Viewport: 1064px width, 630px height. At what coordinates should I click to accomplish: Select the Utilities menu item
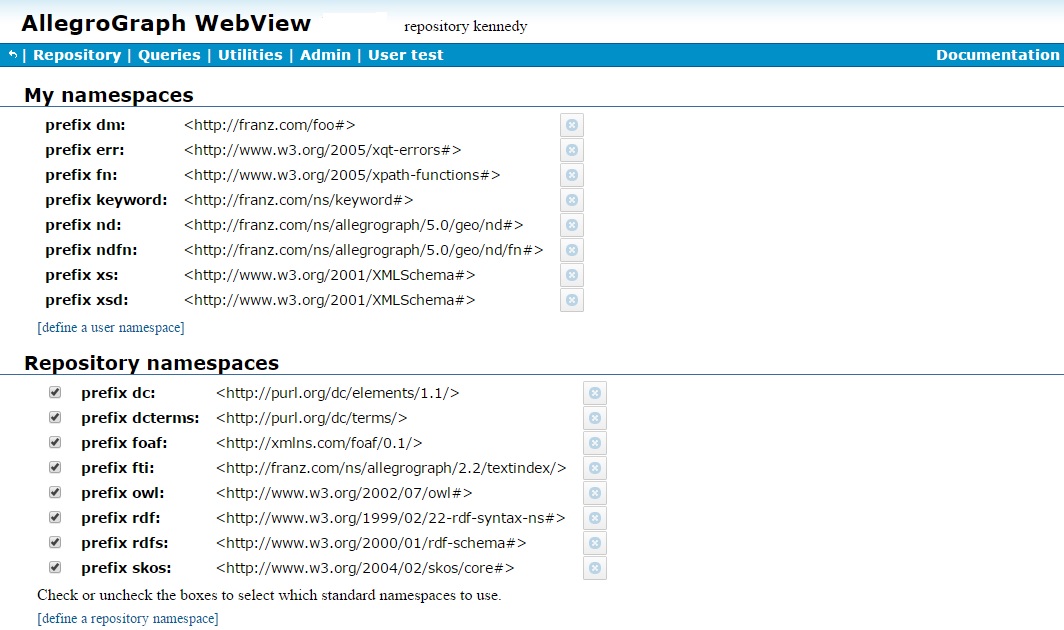coord(250,55)
